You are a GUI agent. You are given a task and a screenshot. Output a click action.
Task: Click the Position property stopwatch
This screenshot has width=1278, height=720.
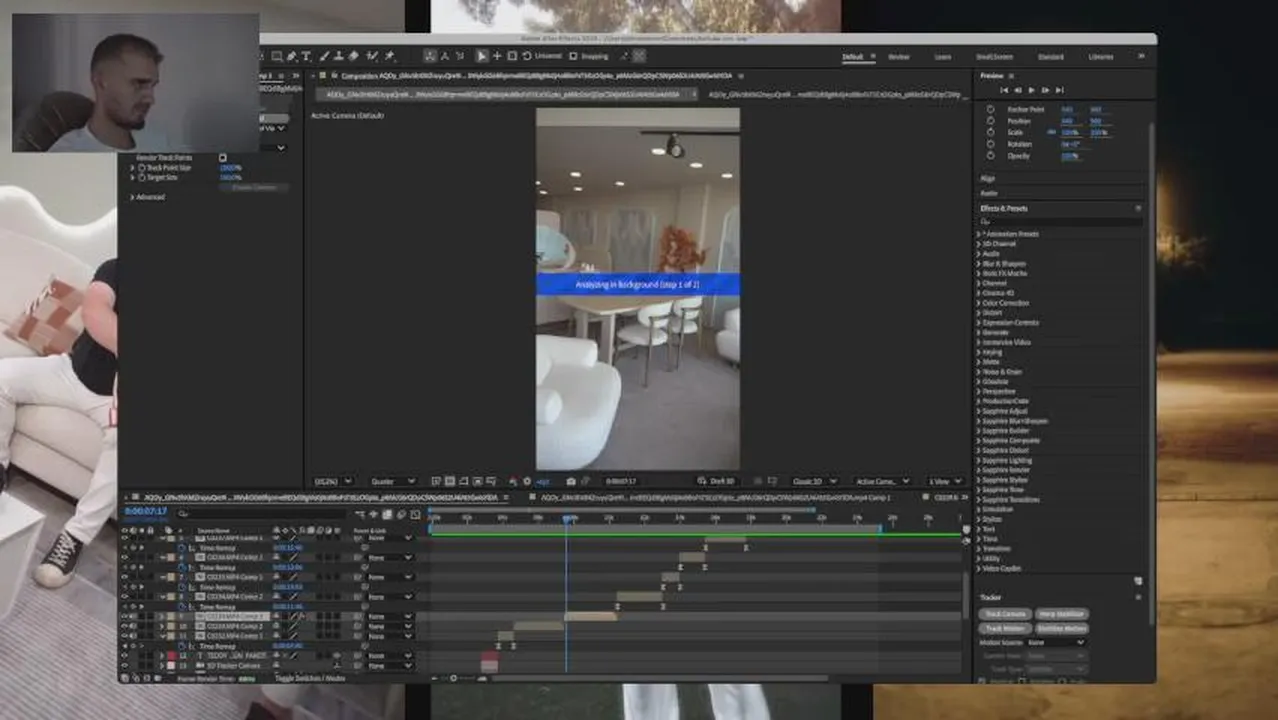[x=991, y=121]
